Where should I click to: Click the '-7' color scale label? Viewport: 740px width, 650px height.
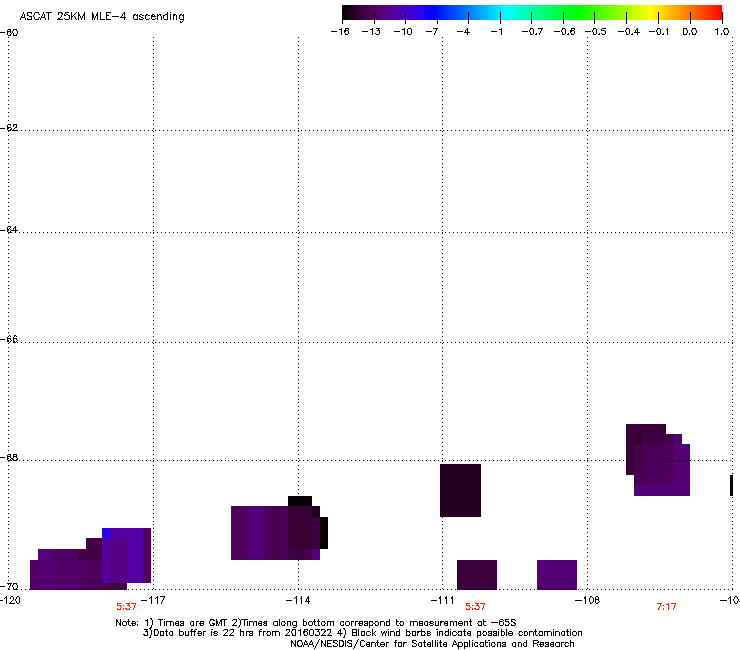[x=432, y=32]
